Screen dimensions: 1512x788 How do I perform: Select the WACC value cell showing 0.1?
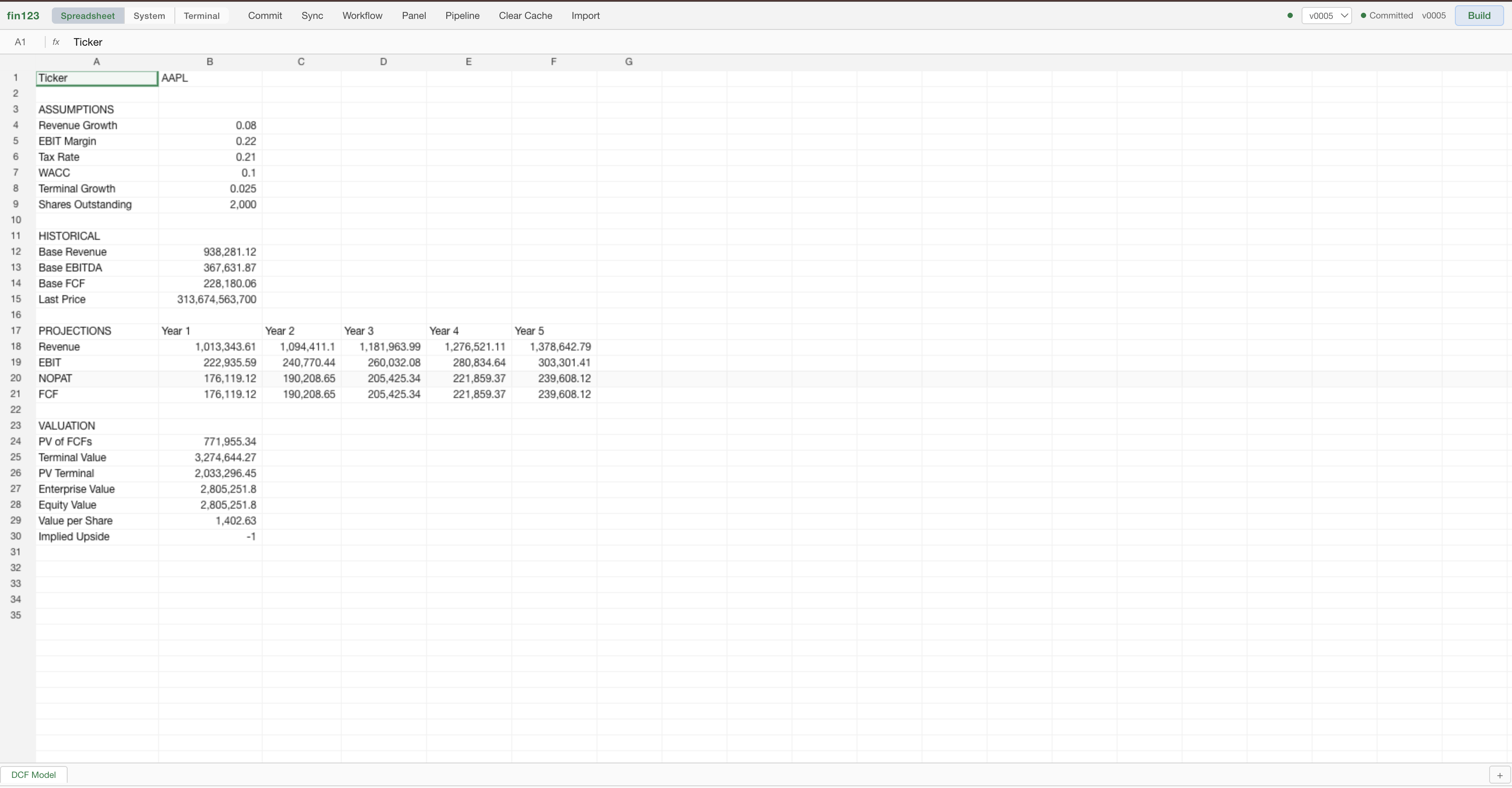[210, 173]
